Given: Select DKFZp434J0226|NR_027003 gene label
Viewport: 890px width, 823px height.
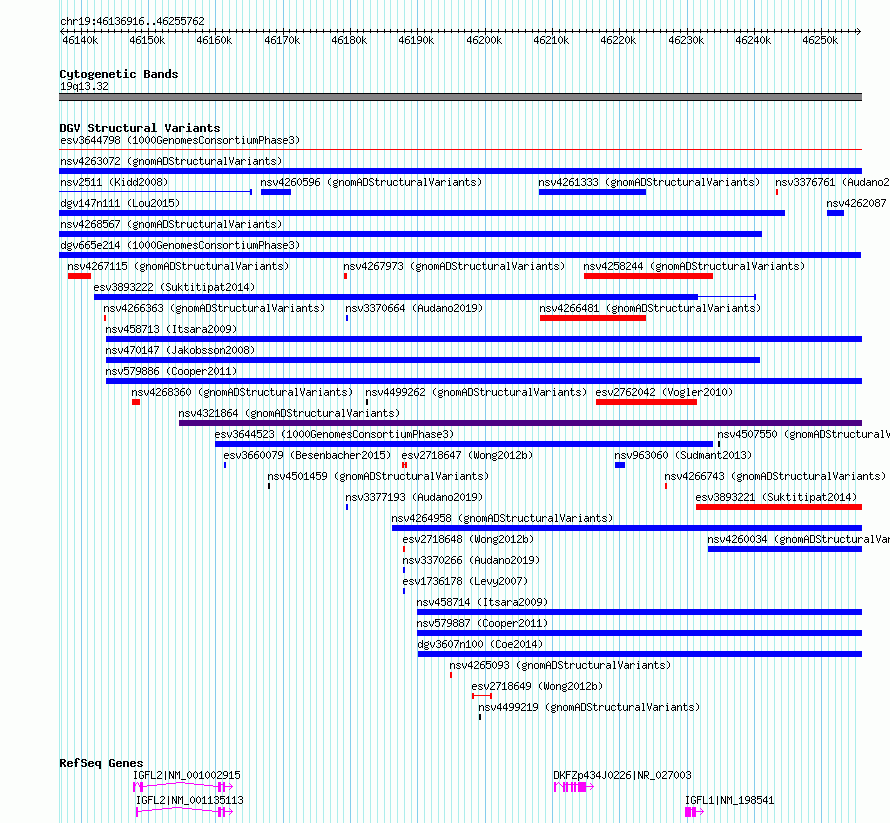Looking at the screenshot, I should [622, 775].
